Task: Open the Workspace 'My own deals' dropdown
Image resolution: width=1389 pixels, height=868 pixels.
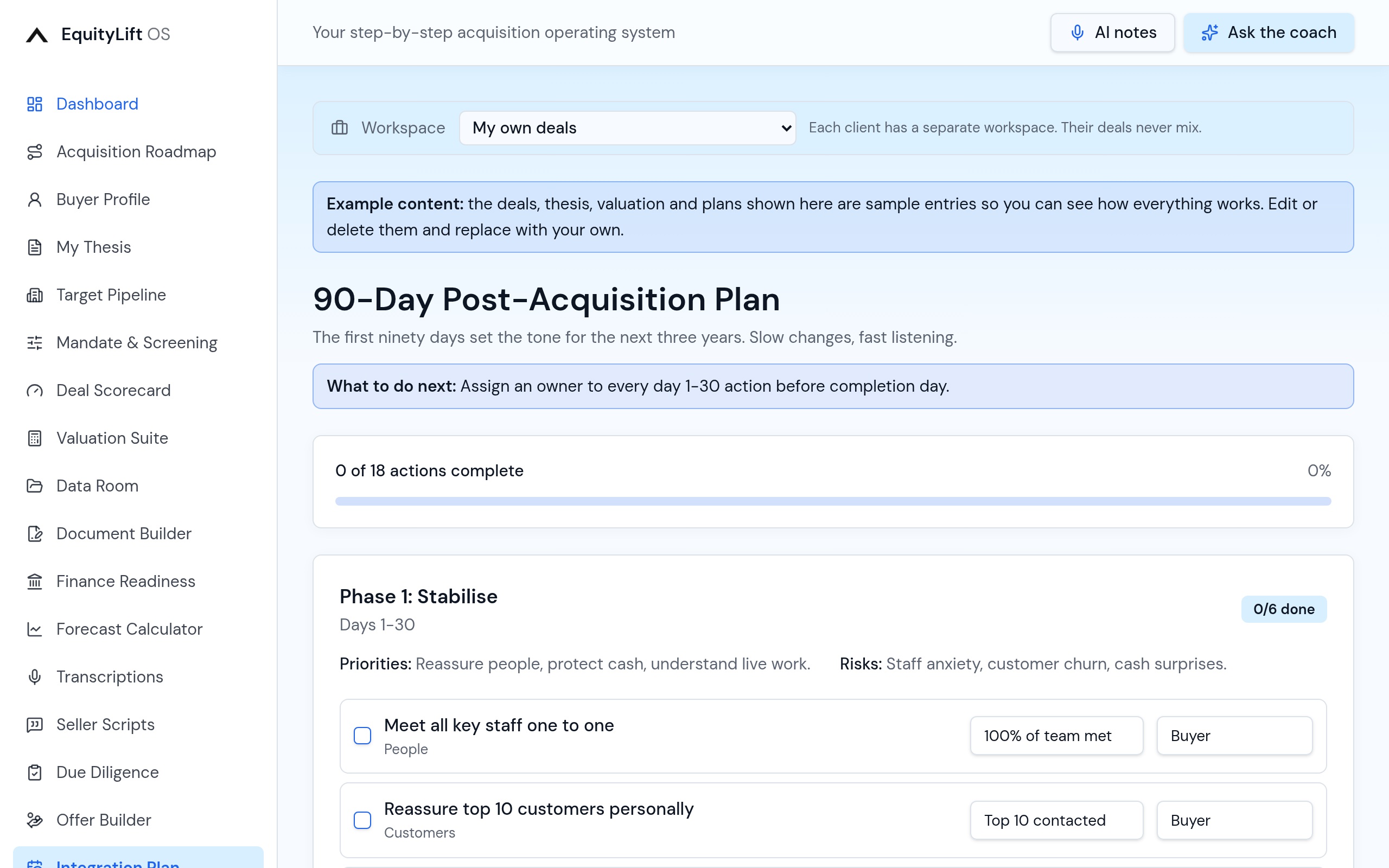Action: coord(627,127)
